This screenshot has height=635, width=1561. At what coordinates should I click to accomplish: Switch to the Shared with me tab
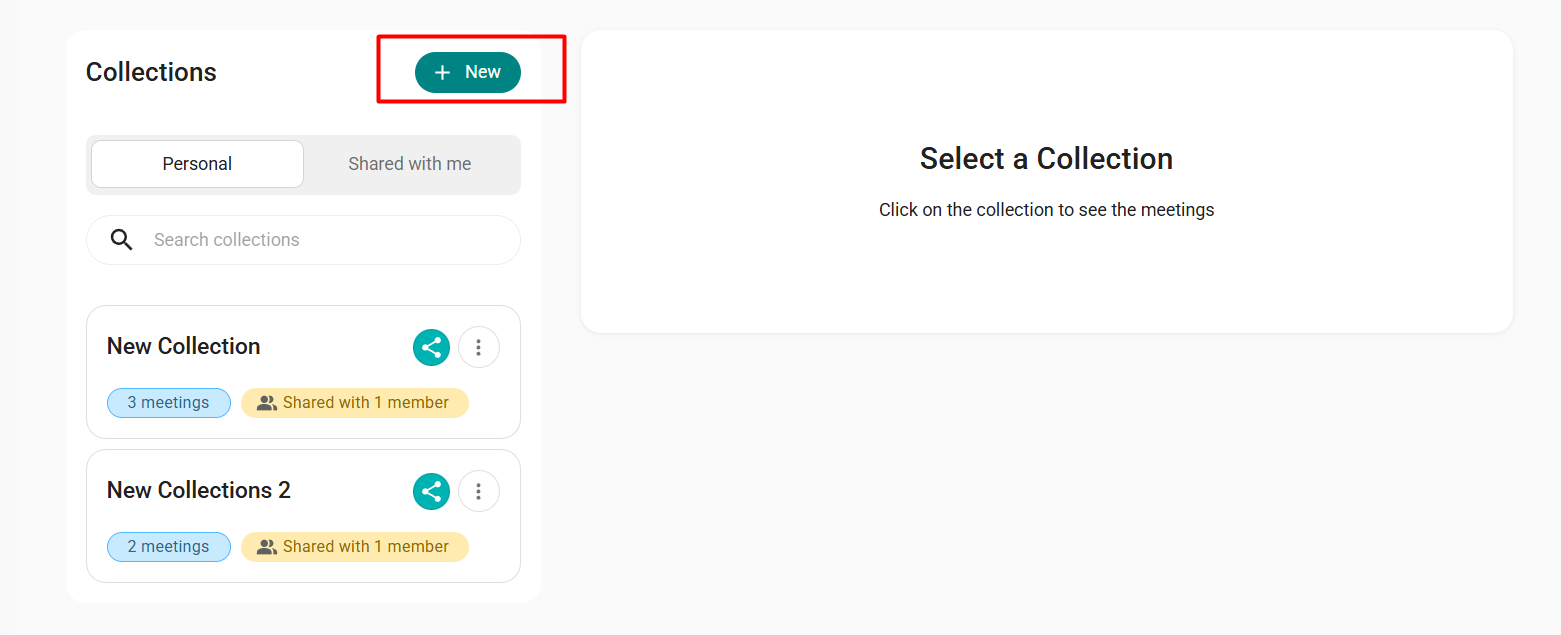410,164
